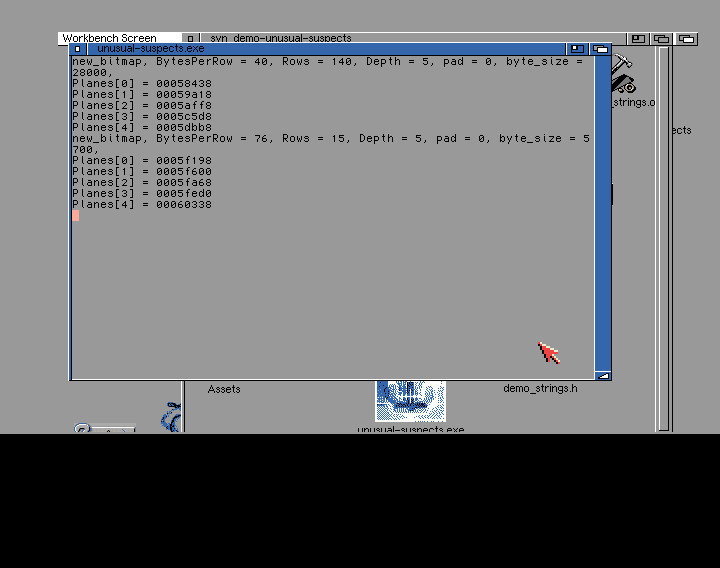Open the Assets drawer
The width and height of the screenshot is (720, 568).
click(224, 389)
